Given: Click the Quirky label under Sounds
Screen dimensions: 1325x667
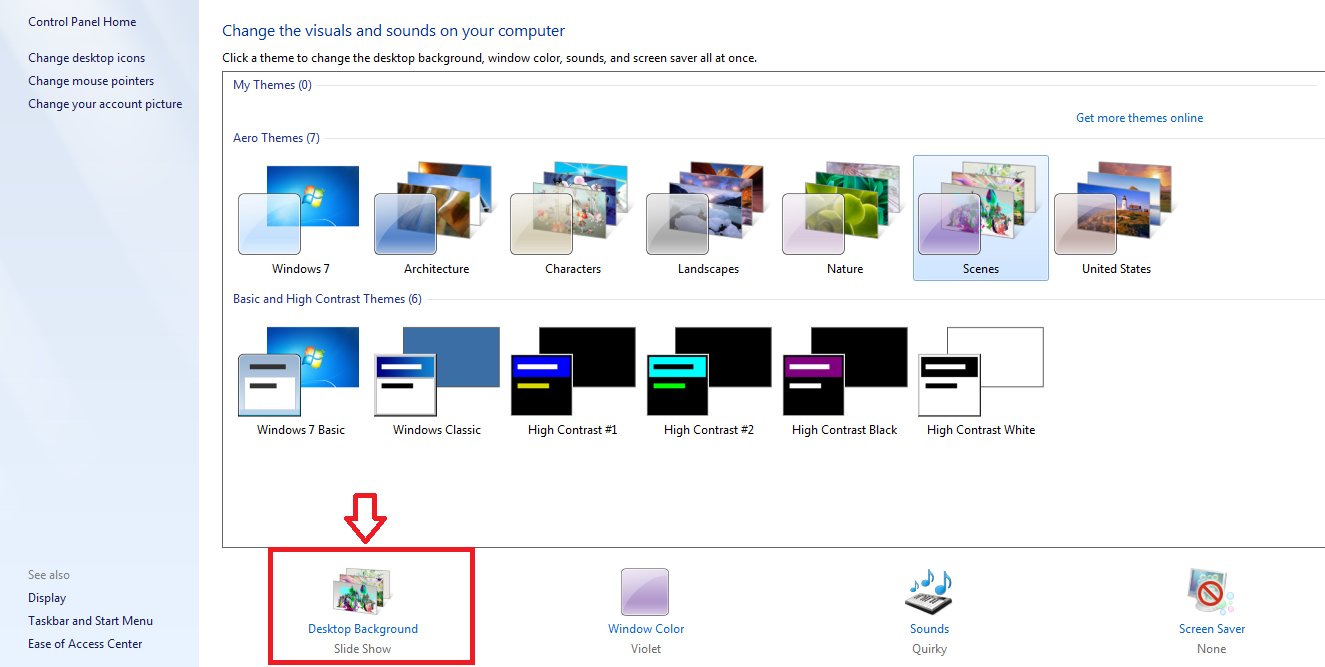Looking at the screenshot, I should pyautogui.click(x=929, y=649).
